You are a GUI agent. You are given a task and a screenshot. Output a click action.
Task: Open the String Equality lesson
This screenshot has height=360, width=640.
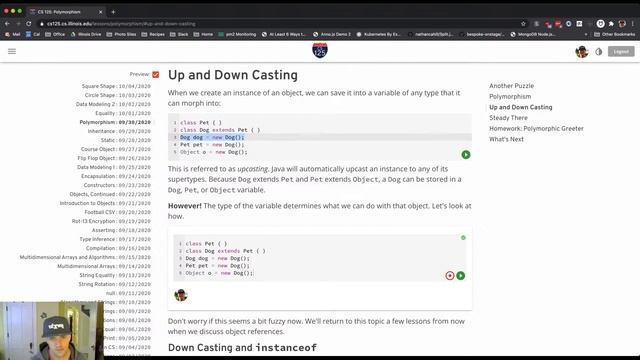click(x=115, y=275)
